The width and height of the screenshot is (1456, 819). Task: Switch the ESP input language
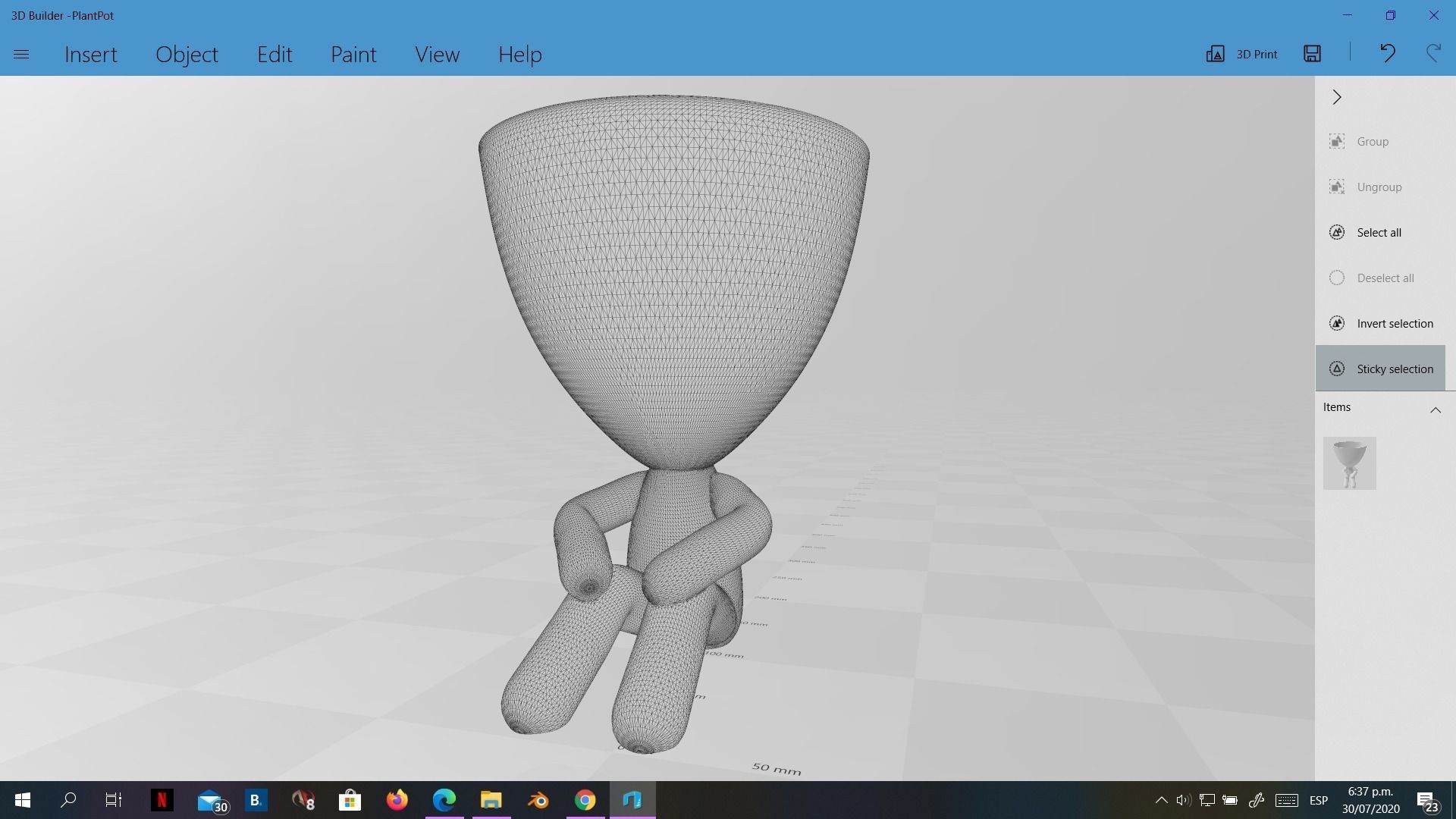pos(1319,800)
